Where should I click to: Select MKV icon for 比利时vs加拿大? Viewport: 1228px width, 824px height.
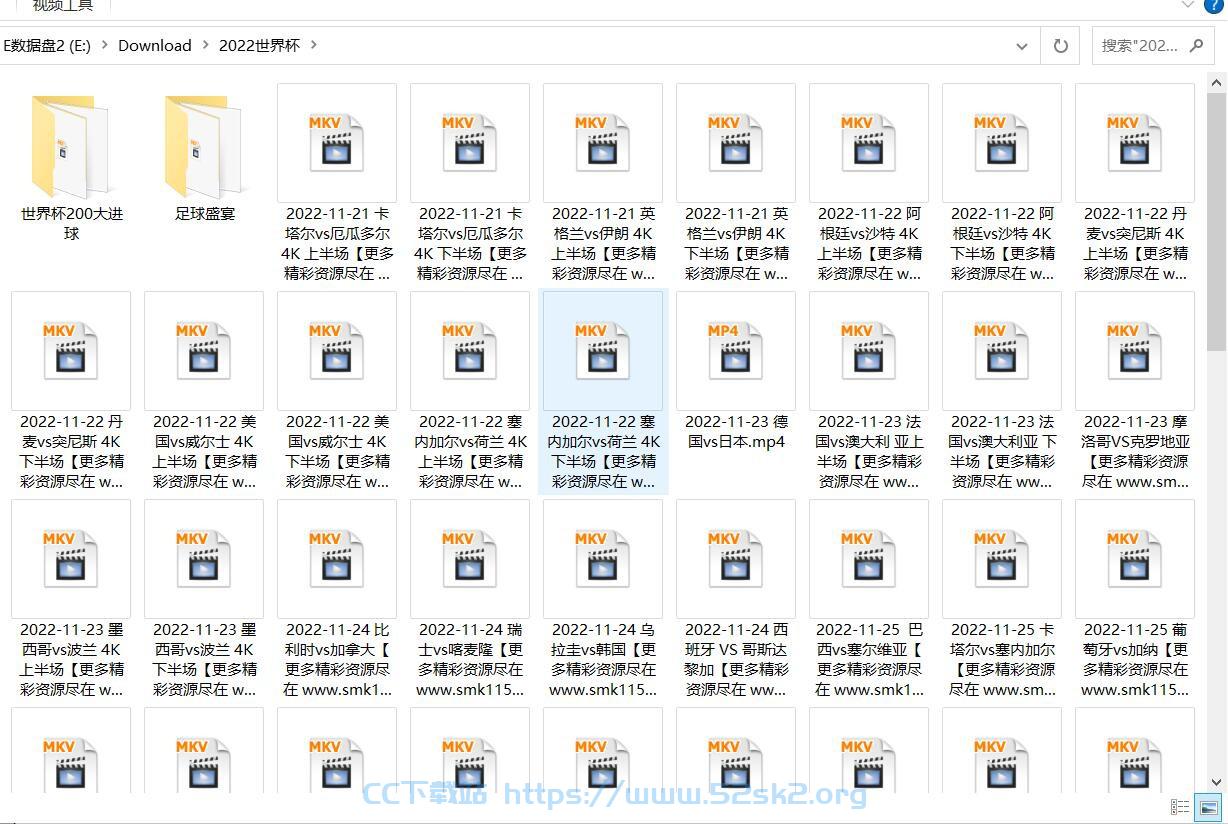(x=337, y=559)
